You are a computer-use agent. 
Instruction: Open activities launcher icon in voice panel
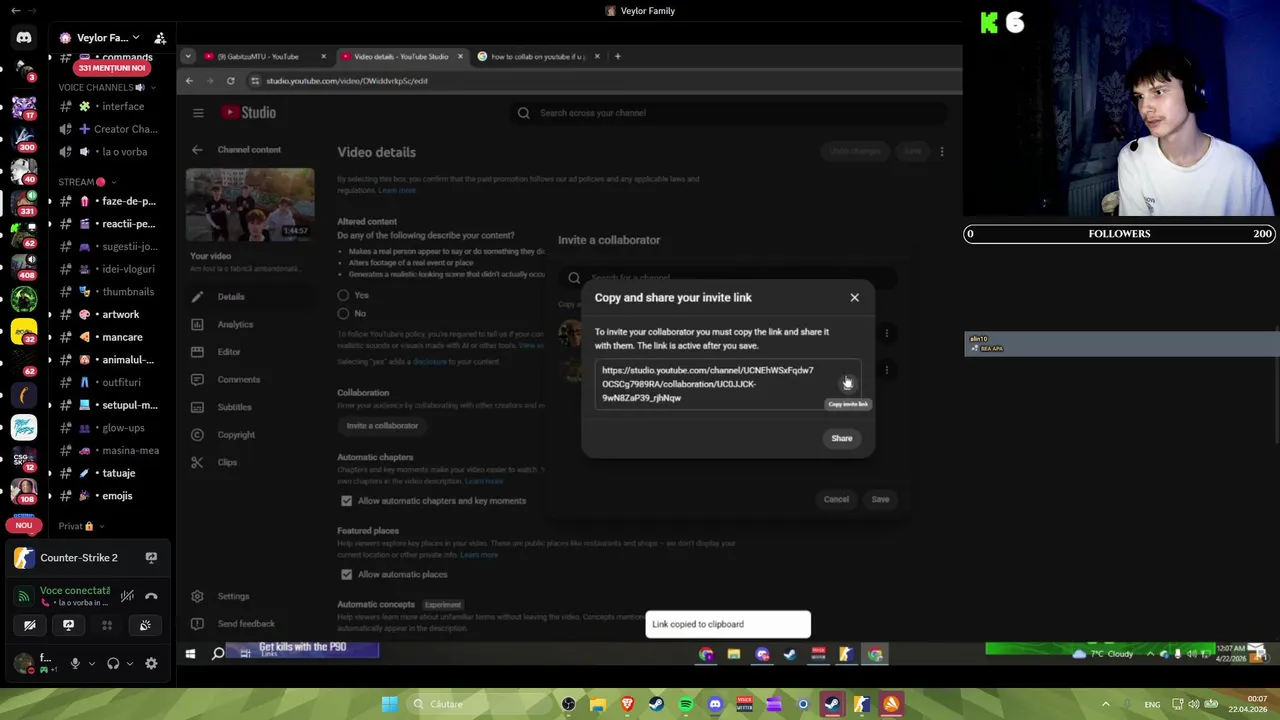tap(107, 625)
